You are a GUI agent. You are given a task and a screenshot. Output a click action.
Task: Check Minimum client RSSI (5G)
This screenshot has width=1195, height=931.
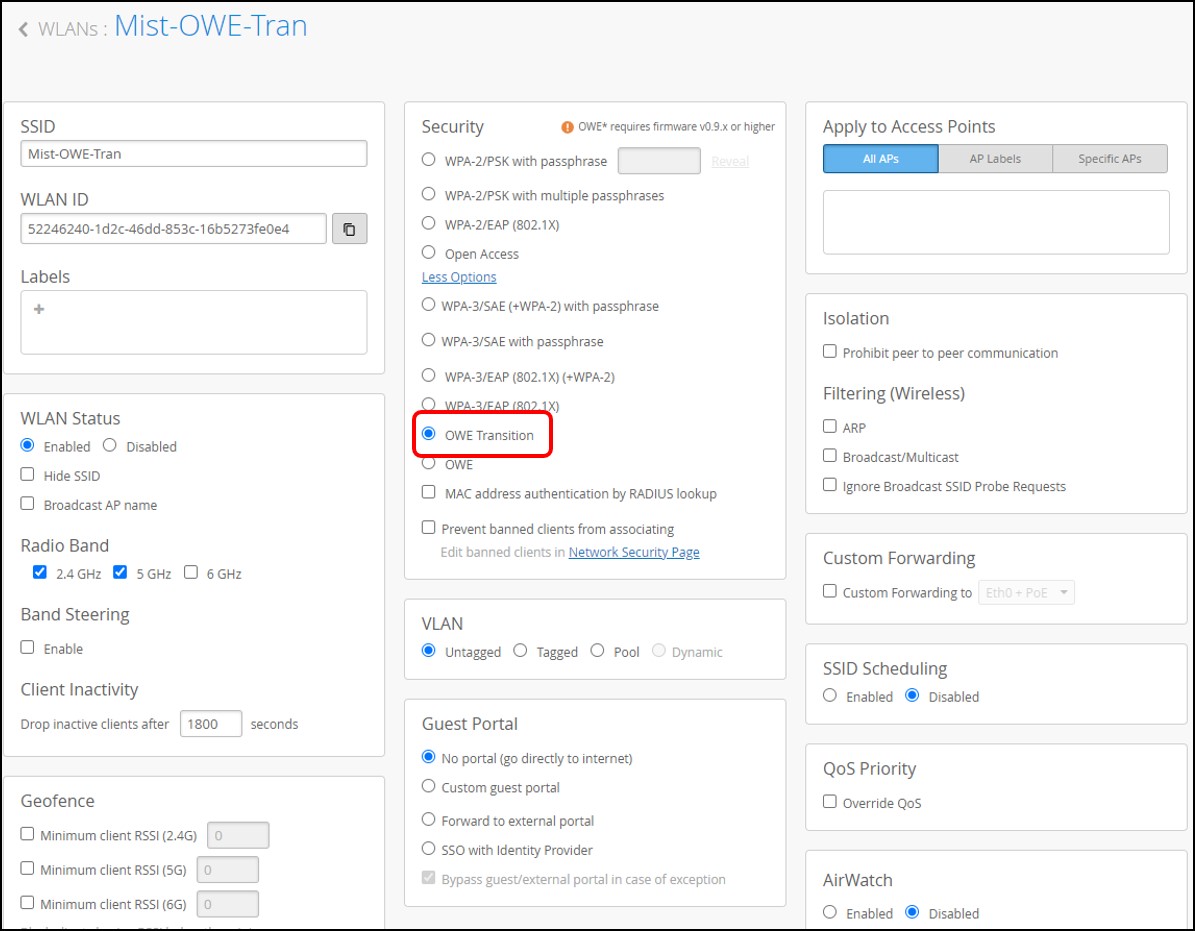pyautogui.click(x=27, y=868)
